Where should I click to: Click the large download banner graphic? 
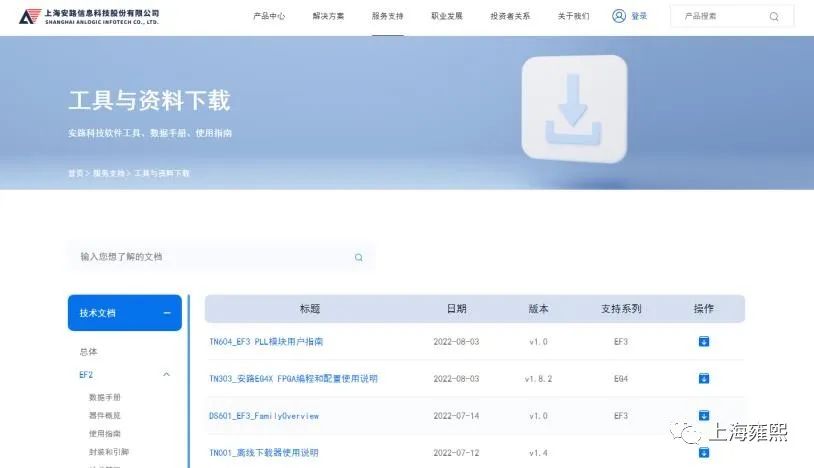click(574, 112)
